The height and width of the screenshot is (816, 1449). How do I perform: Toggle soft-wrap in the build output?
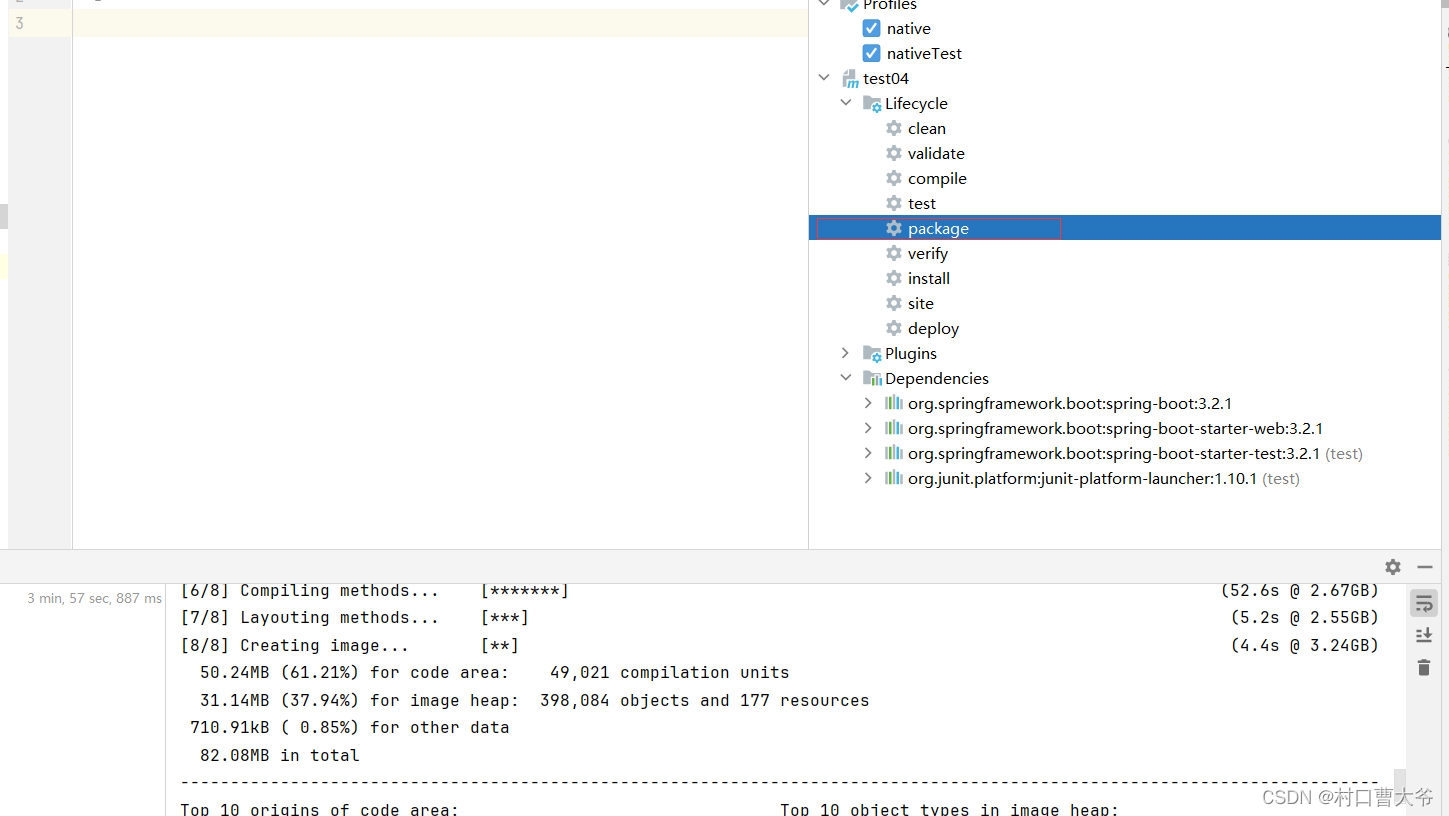[x=1423, y=602]
